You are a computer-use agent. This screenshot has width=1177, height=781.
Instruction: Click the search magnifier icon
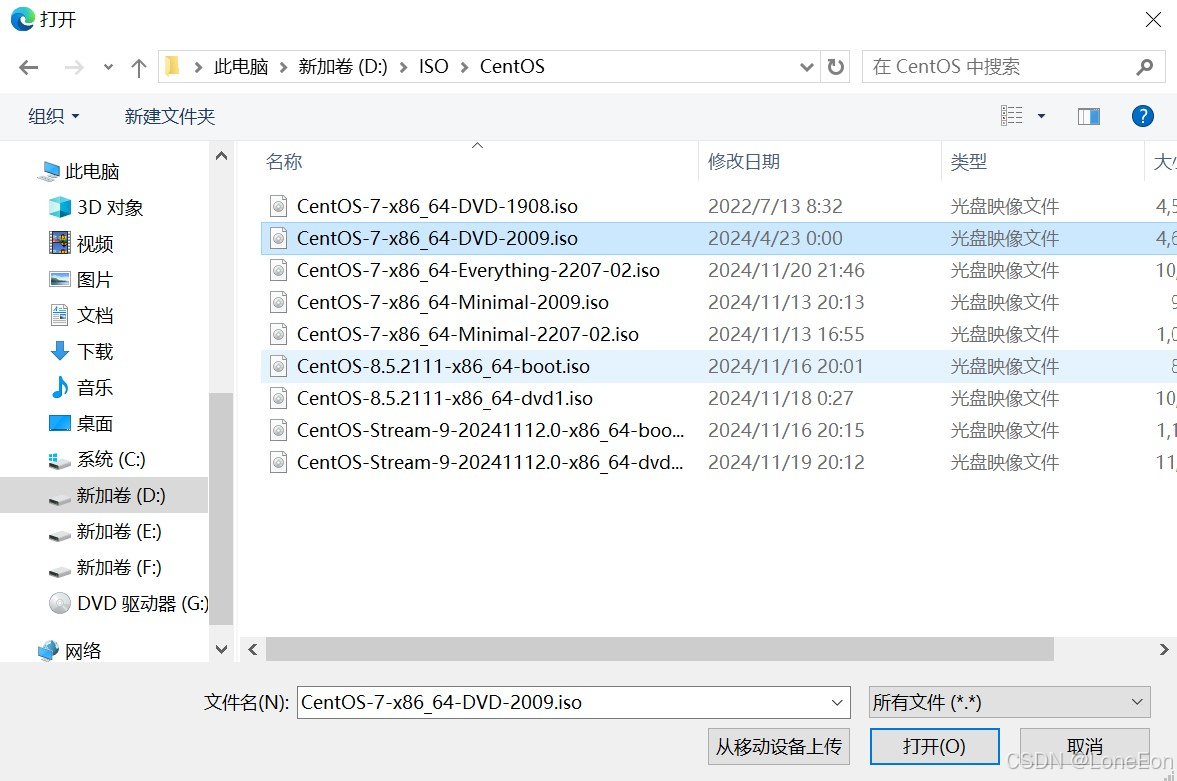pos(1145,67)
